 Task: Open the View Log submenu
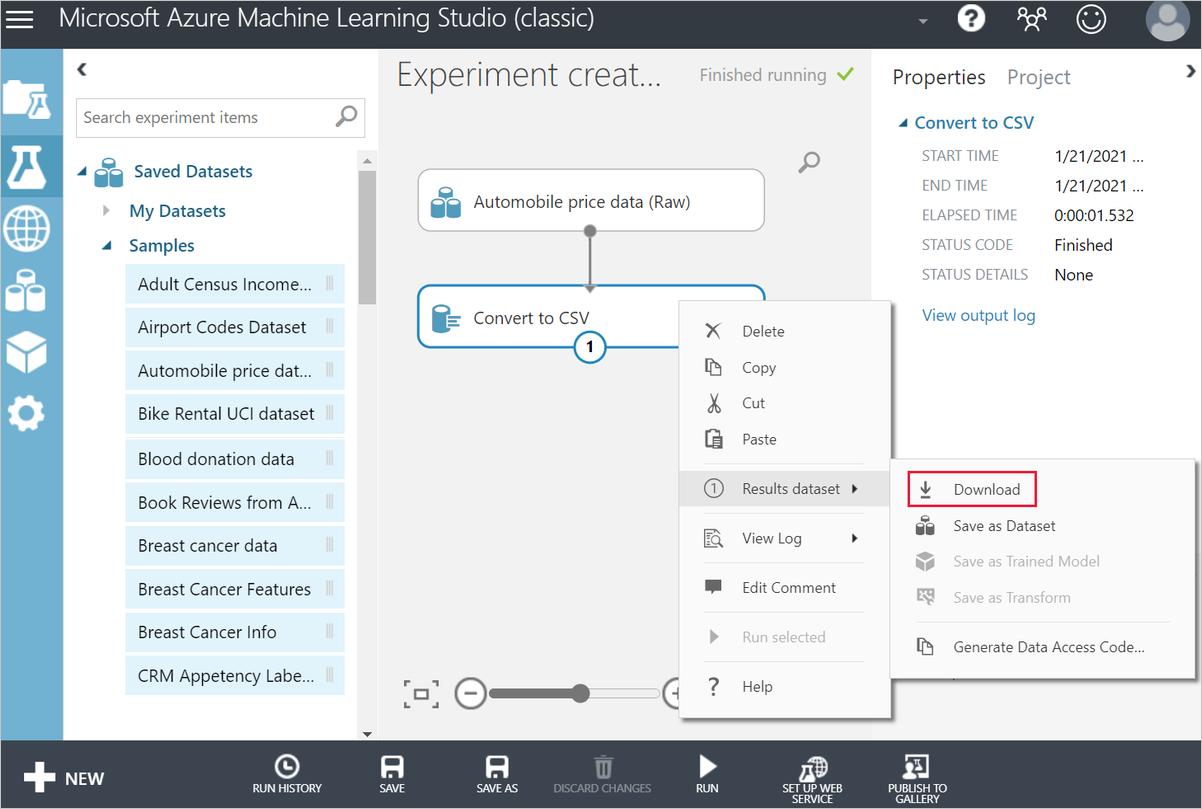click(x=785, y=538)
